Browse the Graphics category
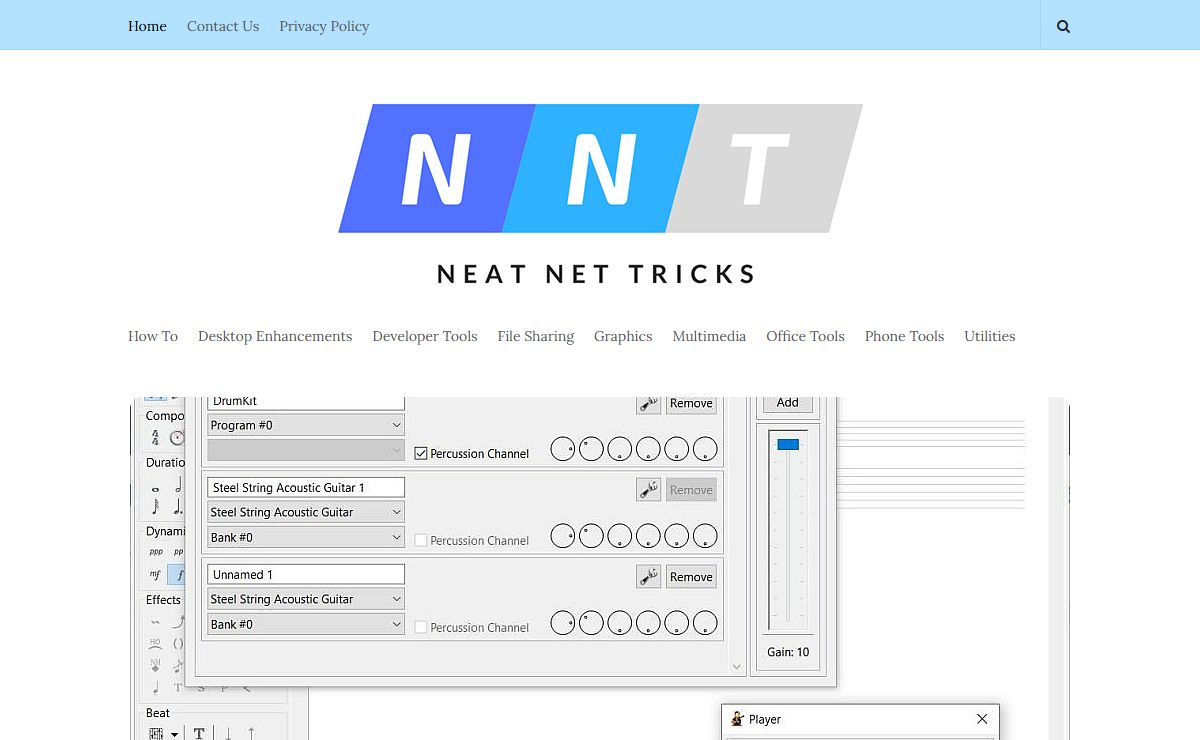Viewport: 1200px width, 740px height. 623,336
